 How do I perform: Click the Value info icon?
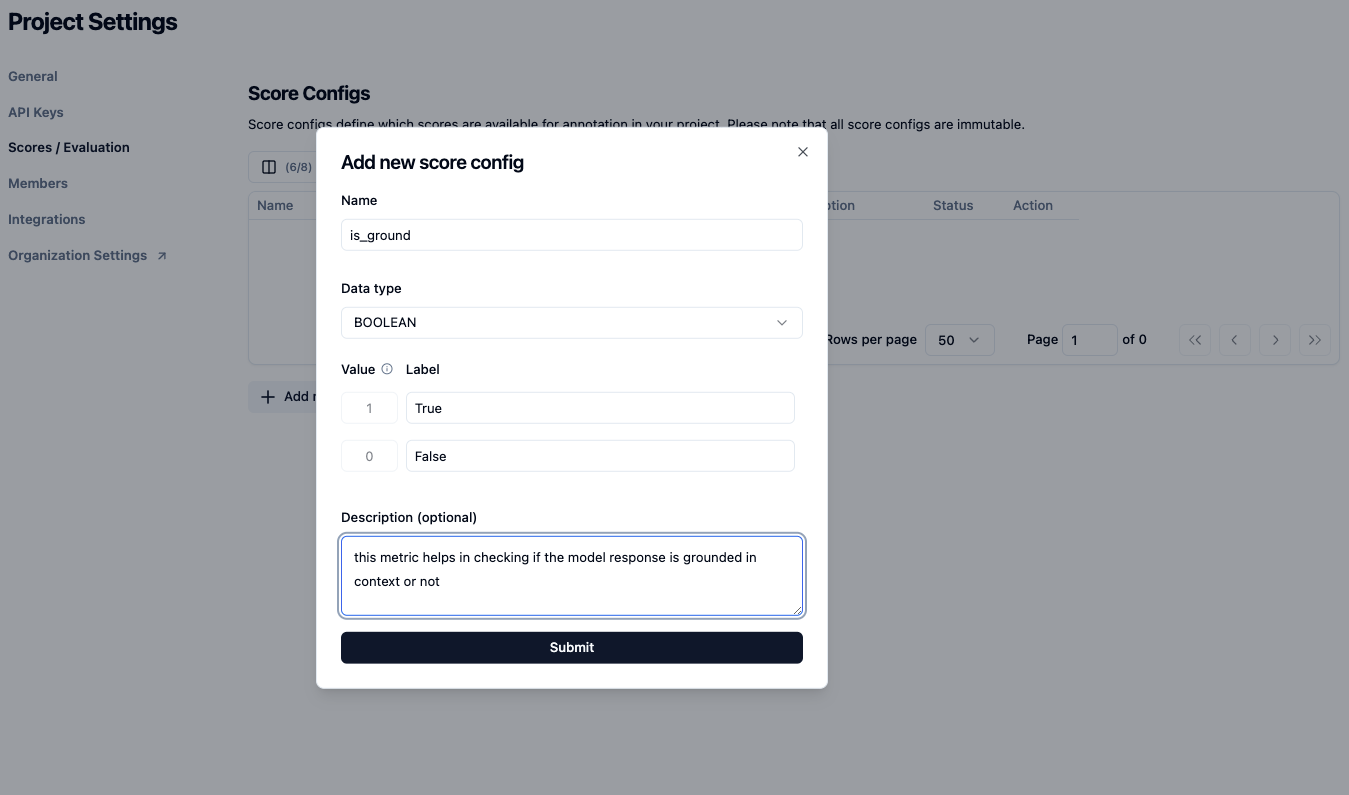(387, 369)
